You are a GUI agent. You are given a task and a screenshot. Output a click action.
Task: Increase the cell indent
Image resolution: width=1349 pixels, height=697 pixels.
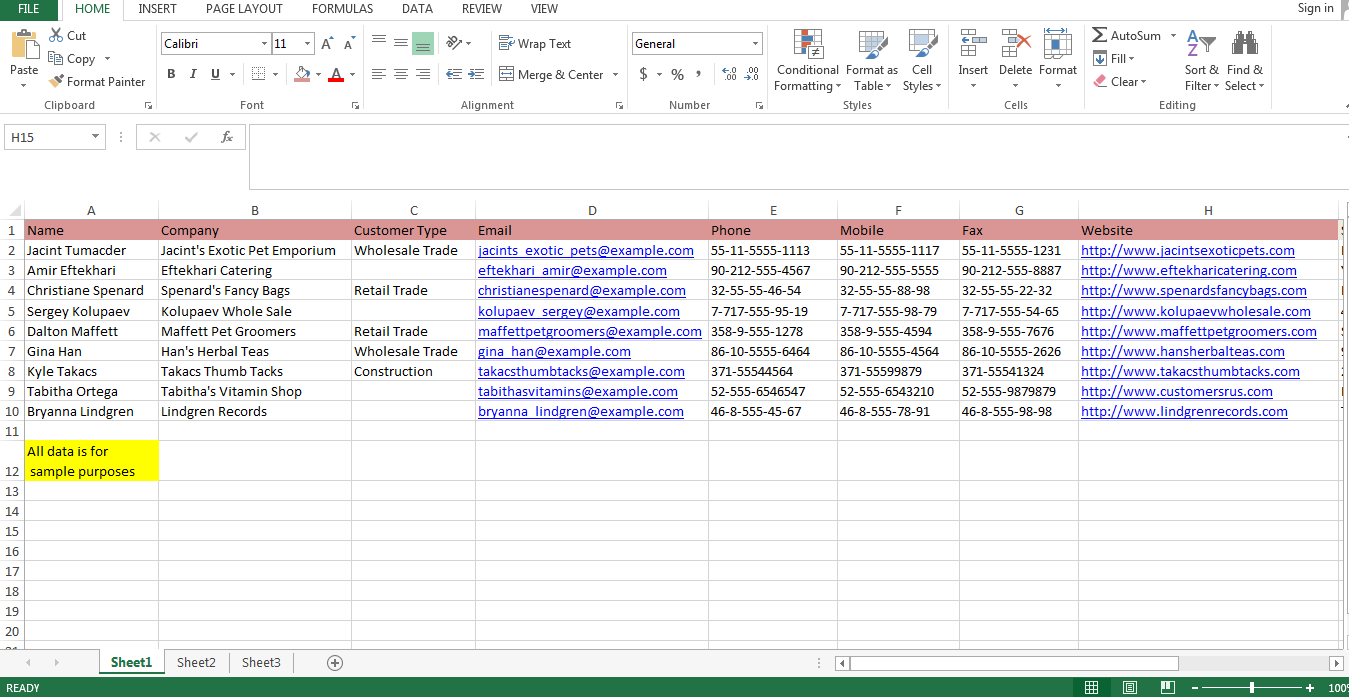click(476, 74)
